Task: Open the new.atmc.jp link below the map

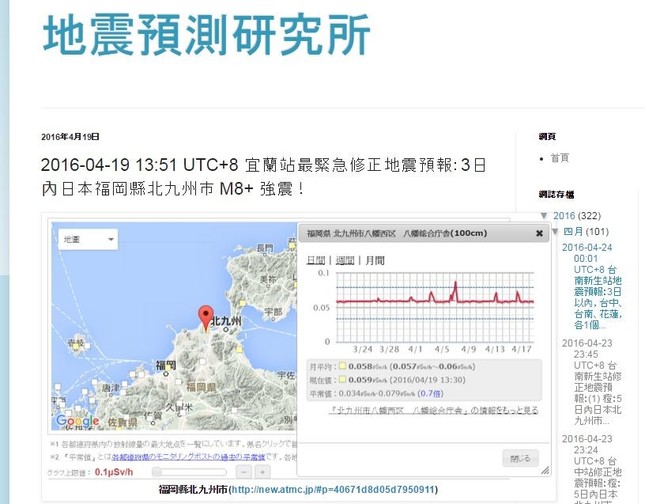Action: point(333,490)
